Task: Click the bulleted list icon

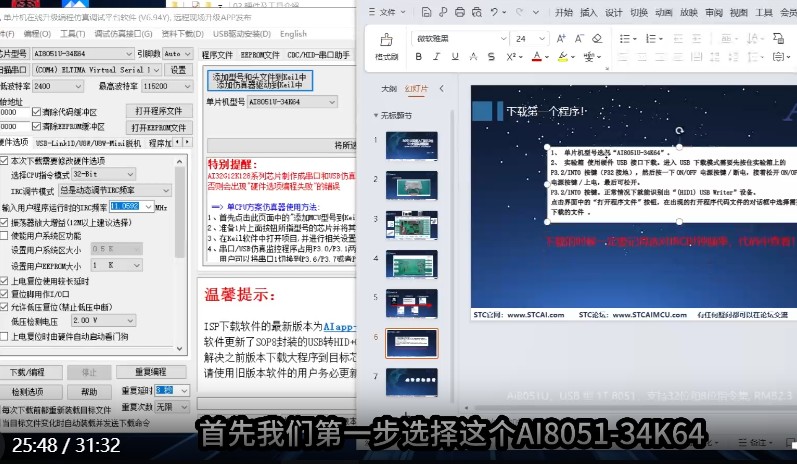Action: pos(624,38)
